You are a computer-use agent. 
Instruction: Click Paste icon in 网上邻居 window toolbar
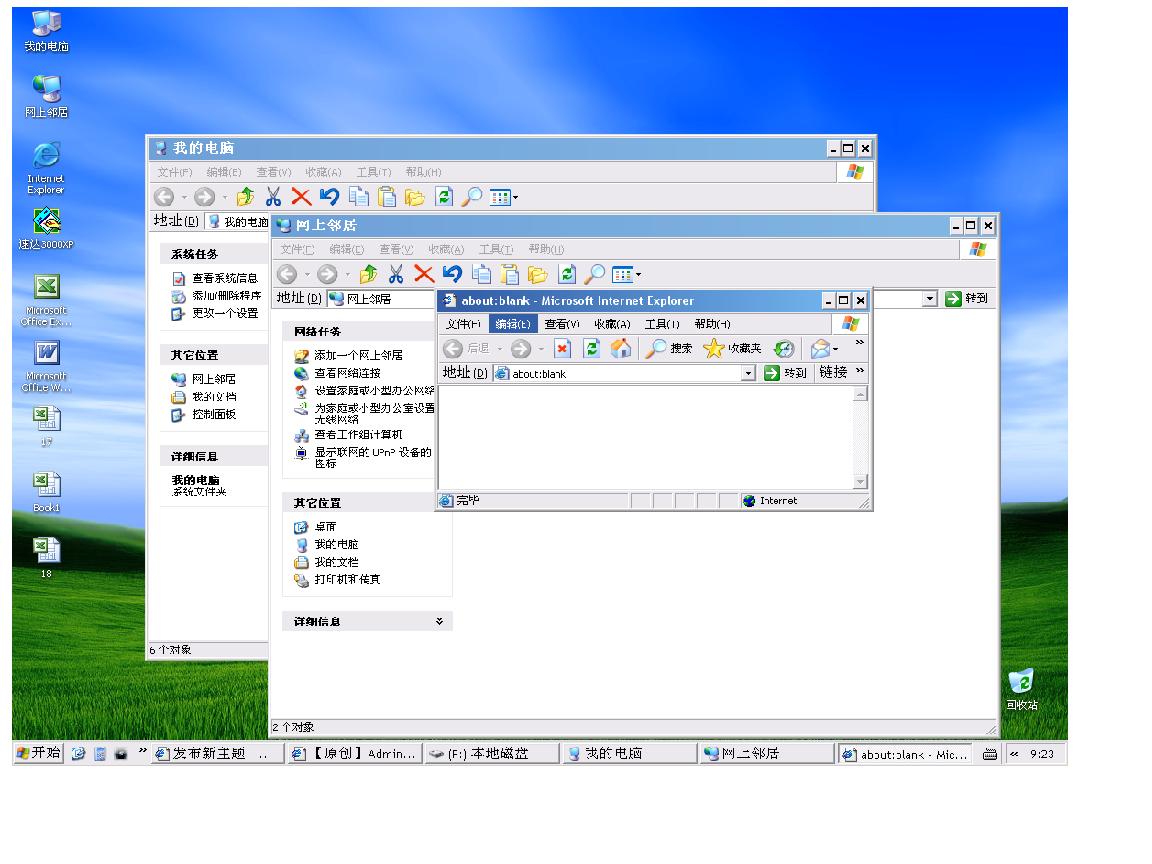[509, 274]
